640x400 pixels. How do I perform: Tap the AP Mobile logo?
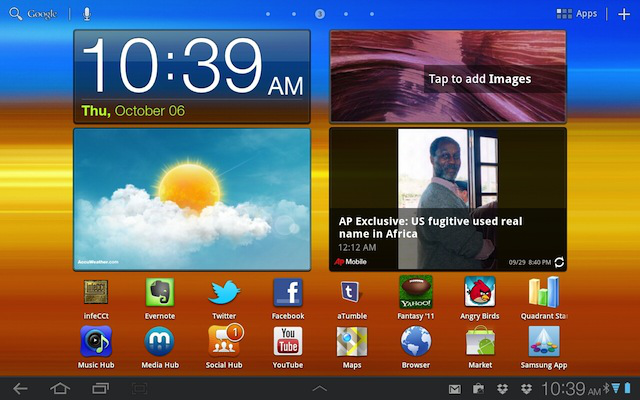[350, 262]
